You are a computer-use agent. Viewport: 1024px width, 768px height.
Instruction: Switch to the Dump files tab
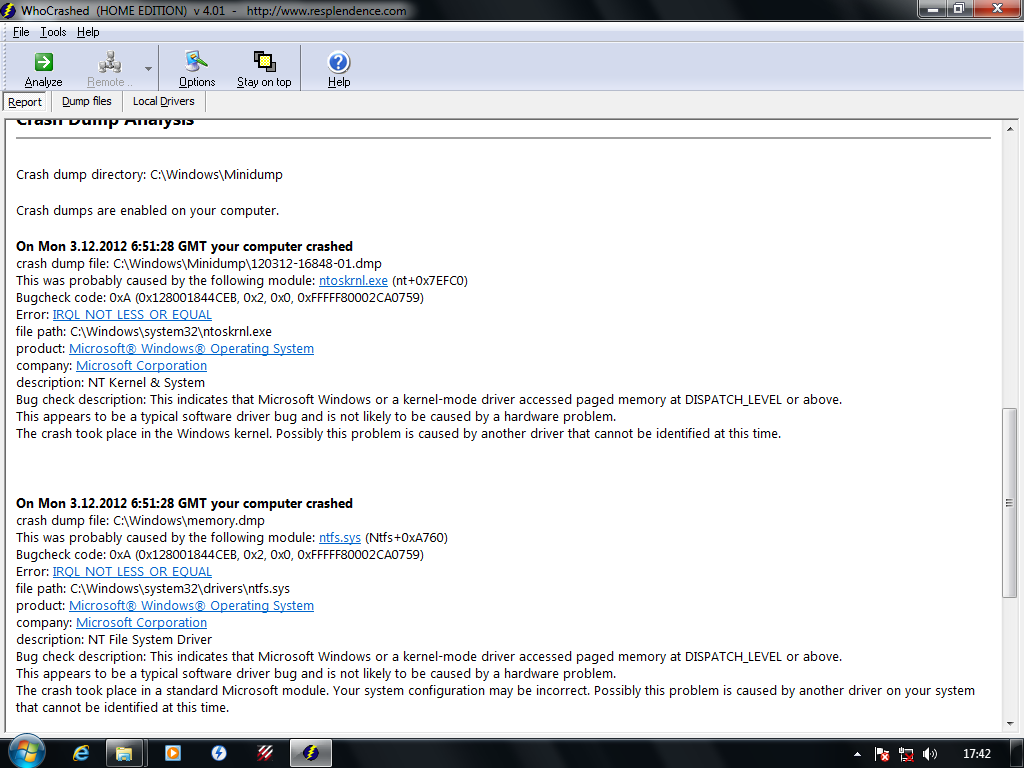coord(87,101)
